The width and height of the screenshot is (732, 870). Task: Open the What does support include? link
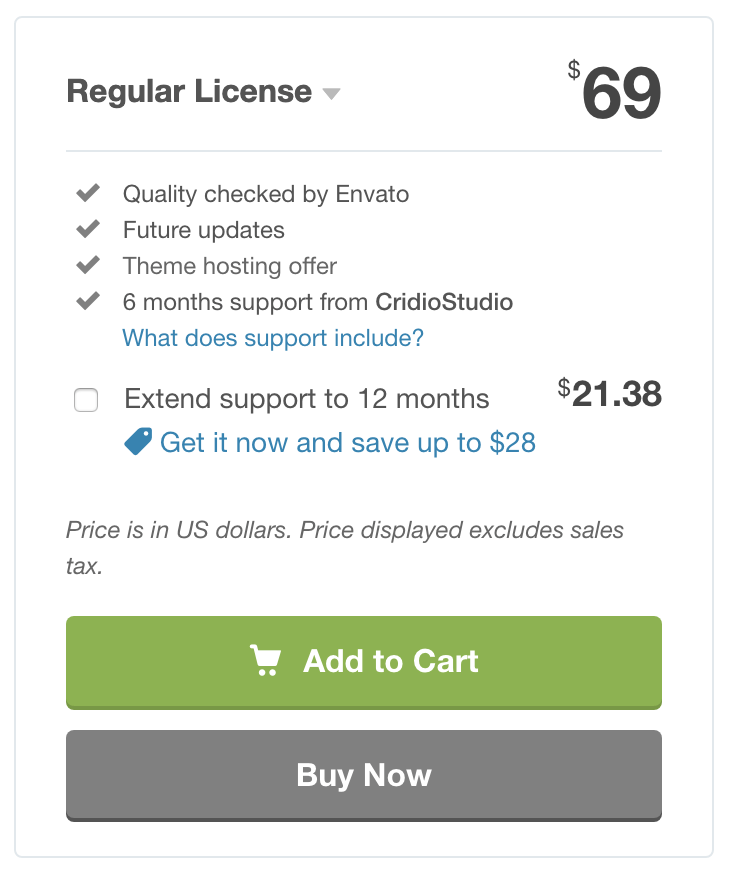pos(273,338)
